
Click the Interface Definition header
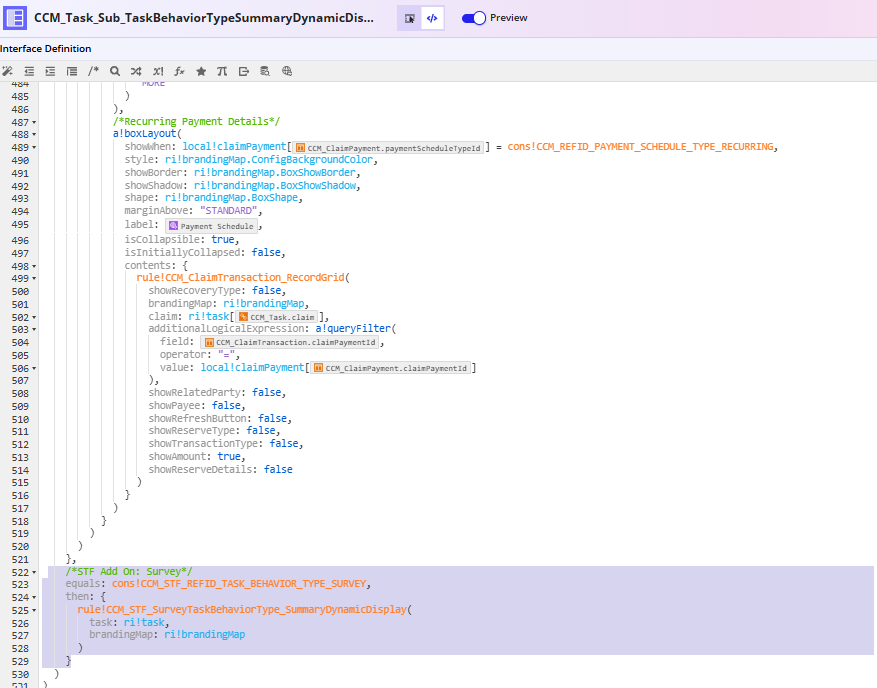pos(45,49)
